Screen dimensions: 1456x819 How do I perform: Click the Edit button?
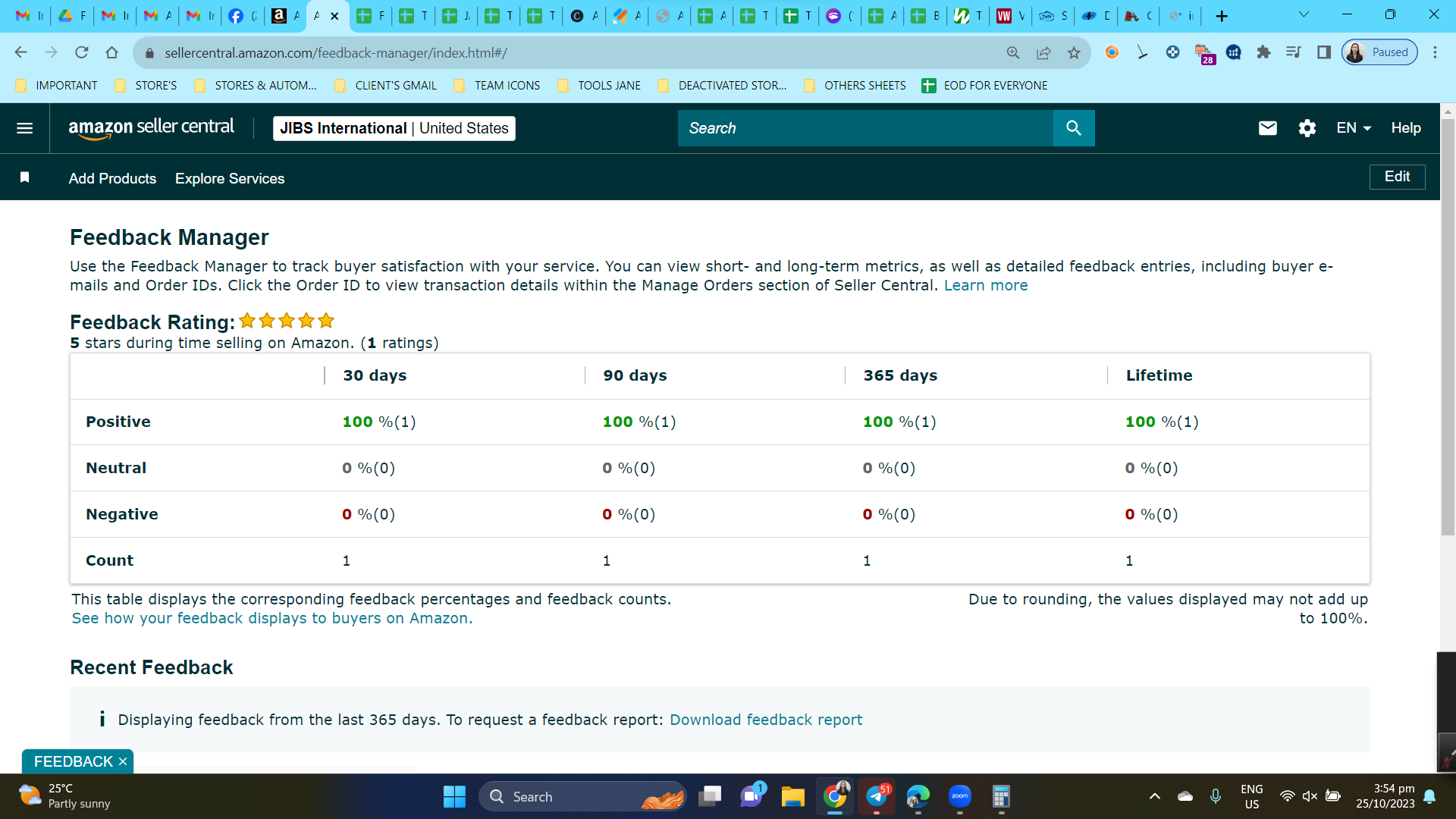click(1397, 177)
